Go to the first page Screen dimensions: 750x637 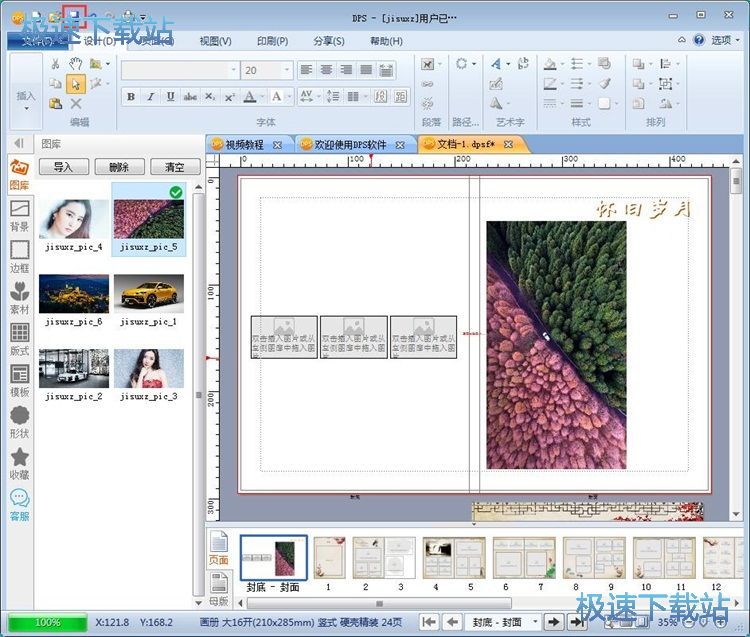point(429,622)
